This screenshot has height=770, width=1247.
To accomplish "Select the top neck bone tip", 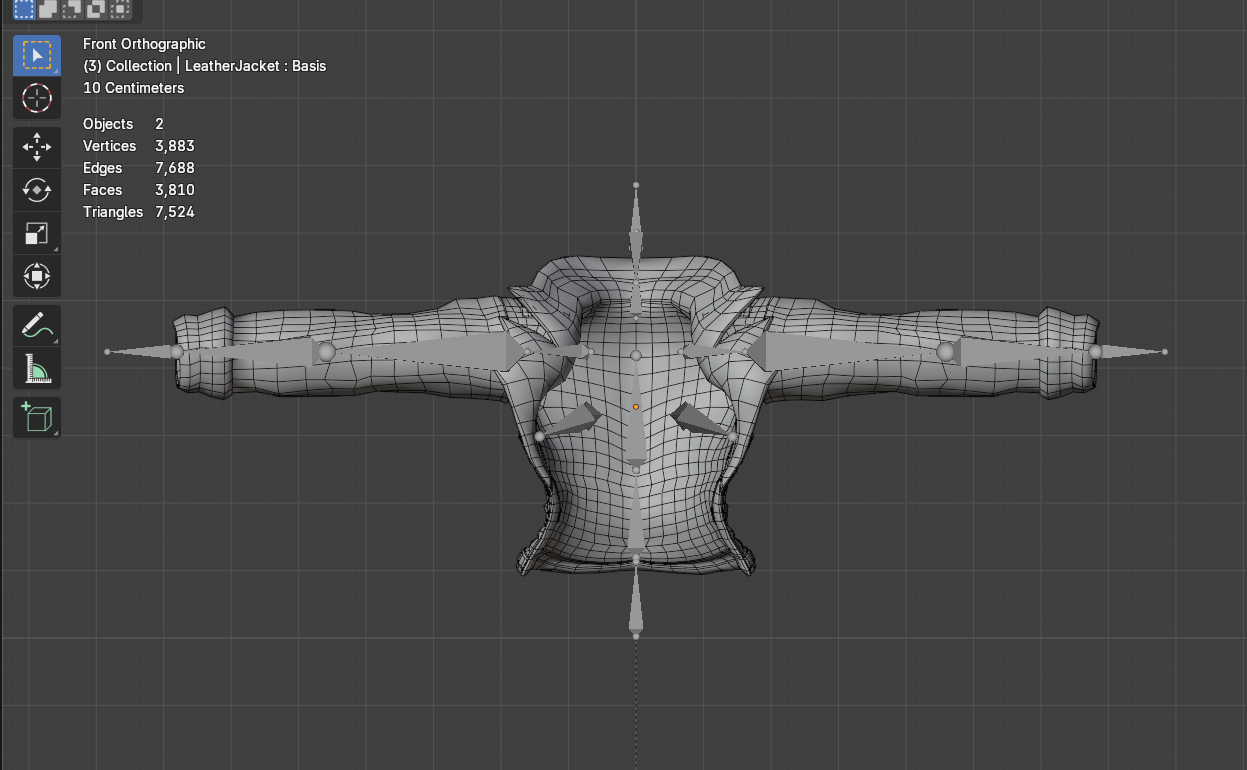I will coord(636,185).
